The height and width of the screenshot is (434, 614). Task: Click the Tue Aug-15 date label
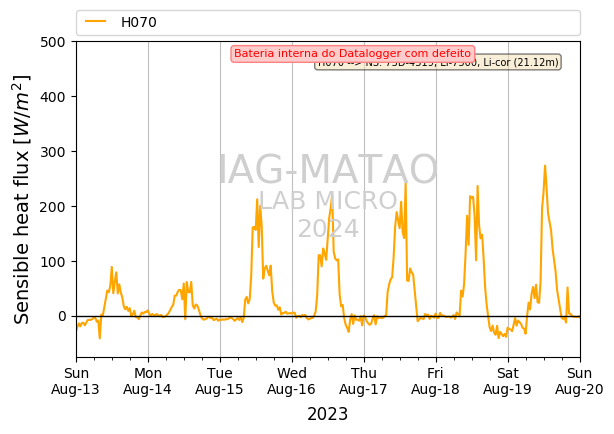[220, 381]
